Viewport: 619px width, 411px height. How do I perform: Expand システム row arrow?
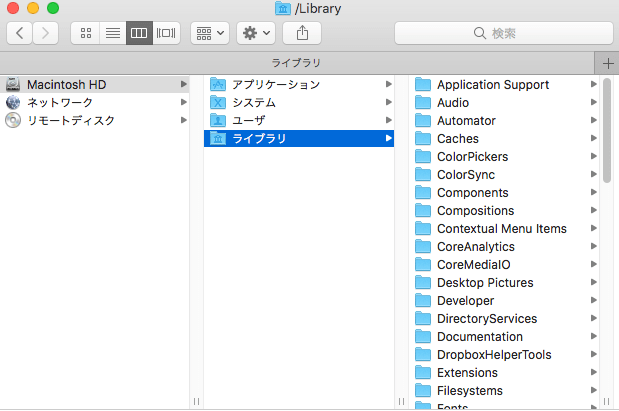pos(389,102)
